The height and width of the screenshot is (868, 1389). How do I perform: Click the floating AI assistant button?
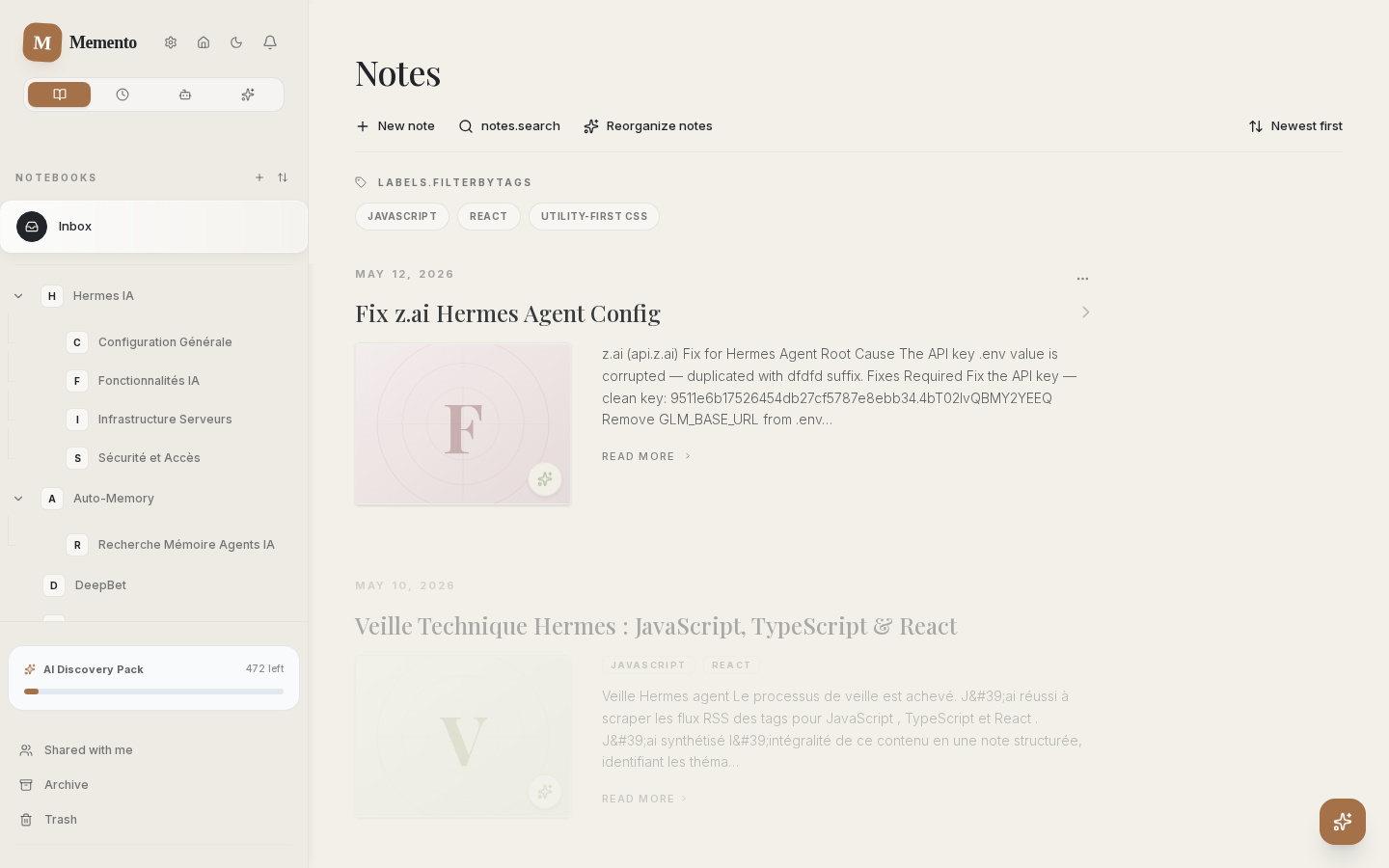[x=1343, y=822]
